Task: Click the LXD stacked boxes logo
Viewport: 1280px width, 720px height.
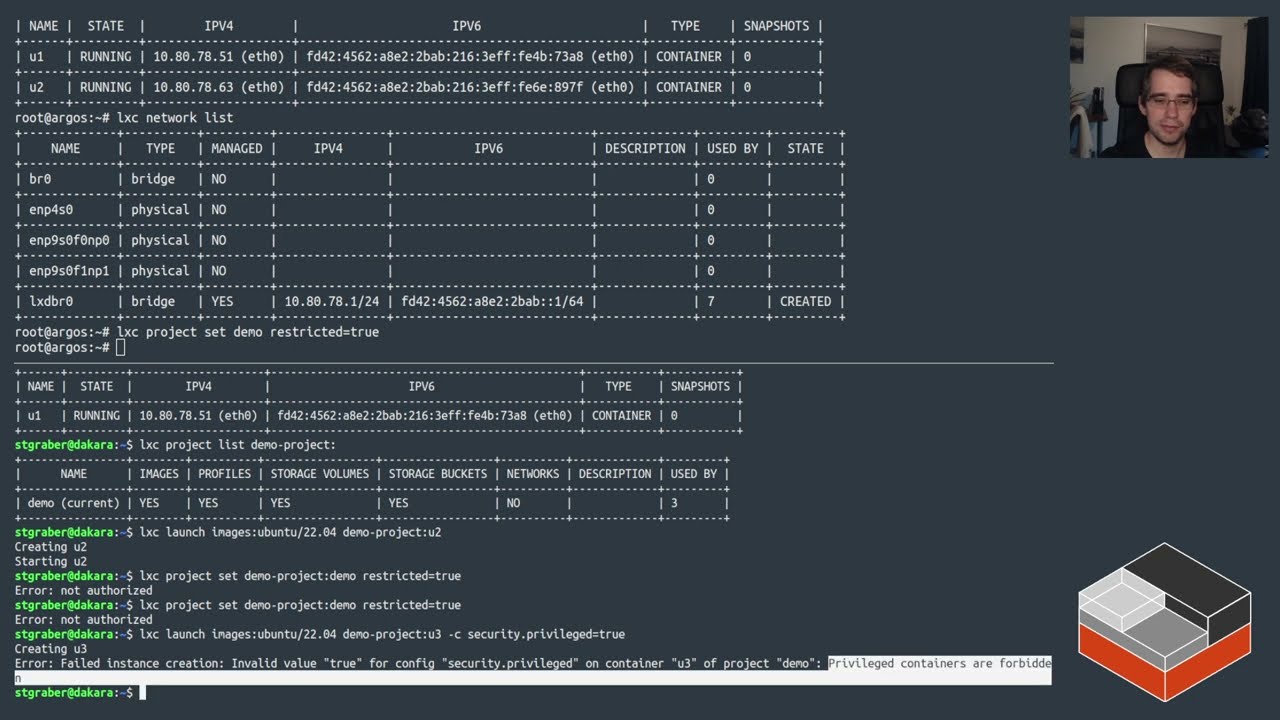Action: point(1164,621)
